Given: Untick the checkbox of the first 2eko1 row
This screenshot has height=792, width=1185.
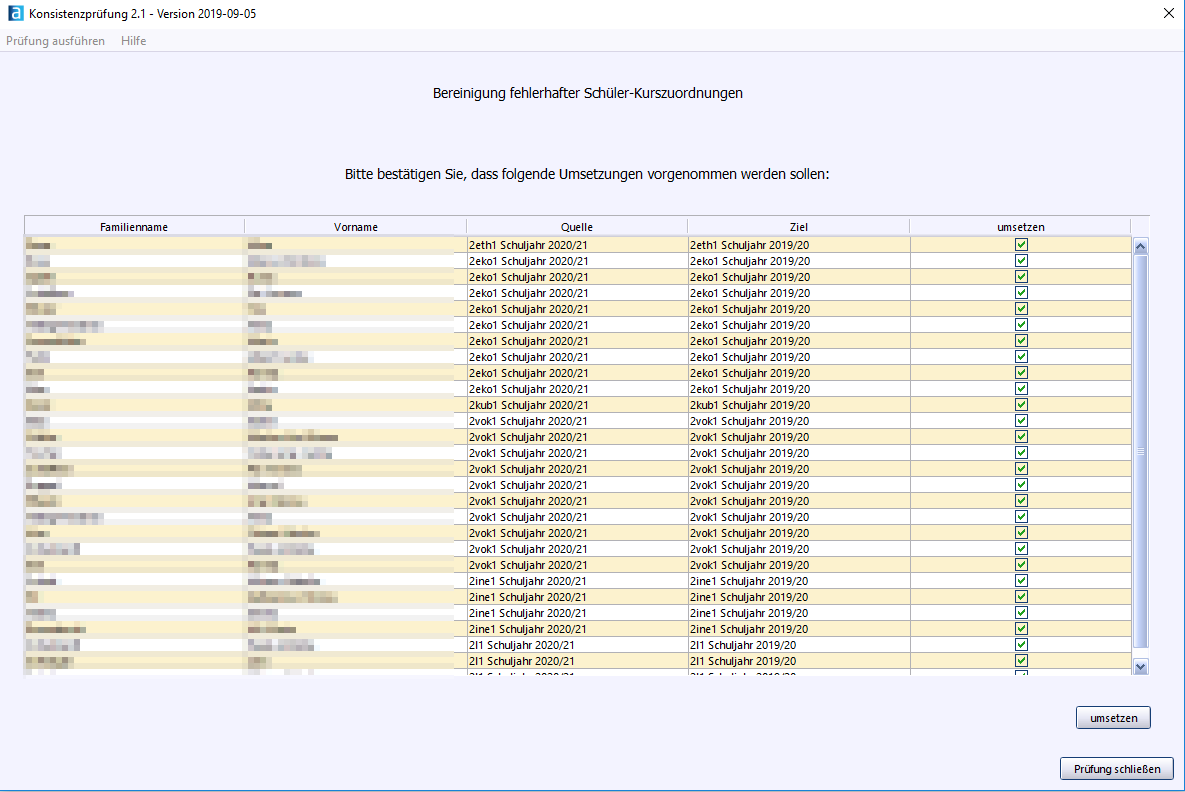Looking at the screenshot, I should [1021, 261].
